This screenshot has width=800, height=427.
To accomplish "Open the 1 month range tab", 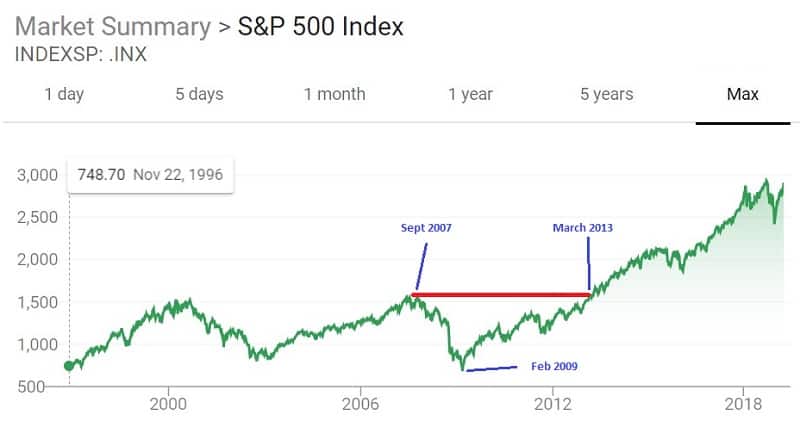I will (x=334, y=95).
